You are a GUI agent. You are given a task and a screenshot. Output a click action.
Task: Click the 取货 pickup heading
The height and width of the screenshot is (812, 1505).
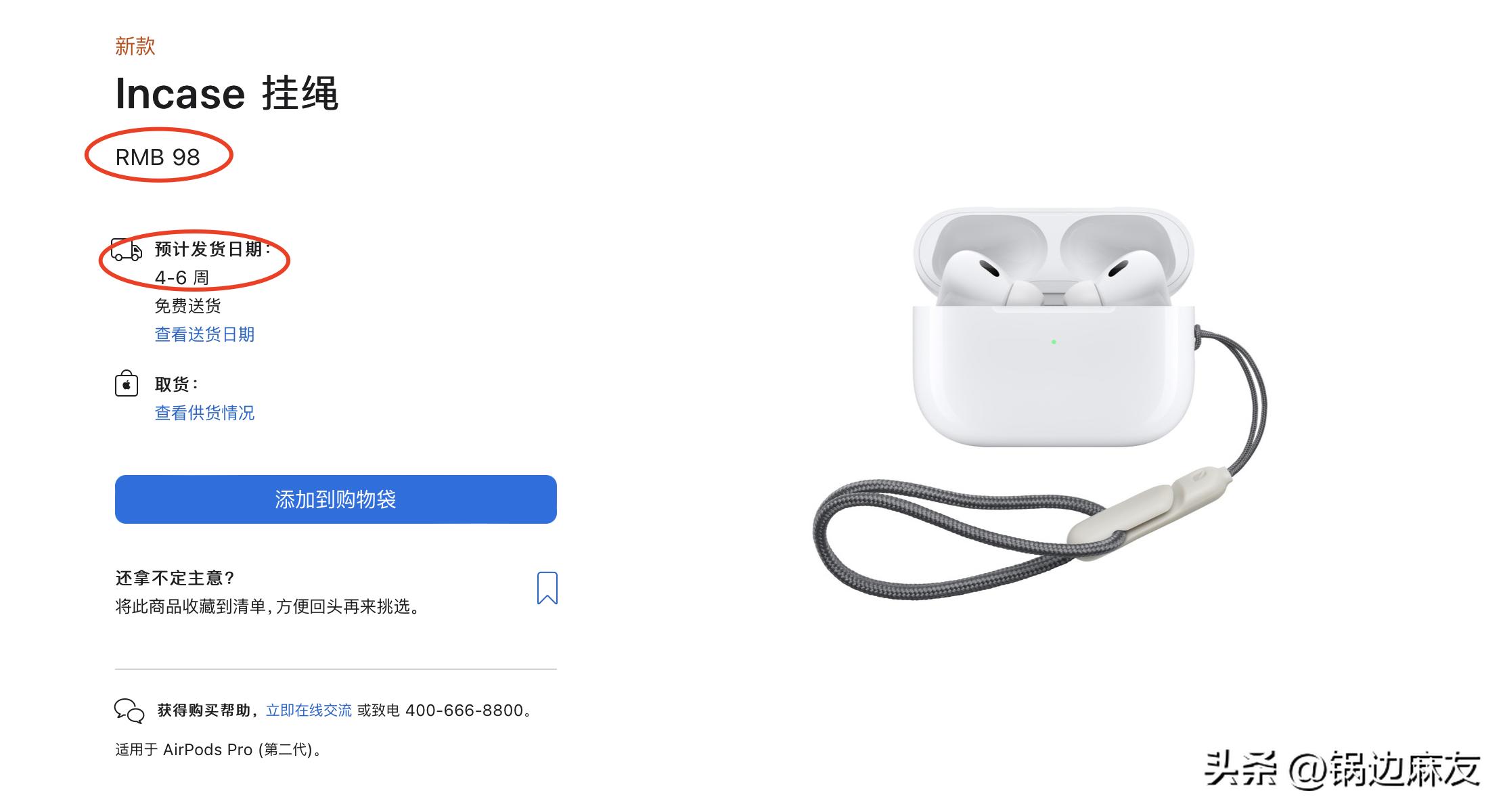point(176,384)
